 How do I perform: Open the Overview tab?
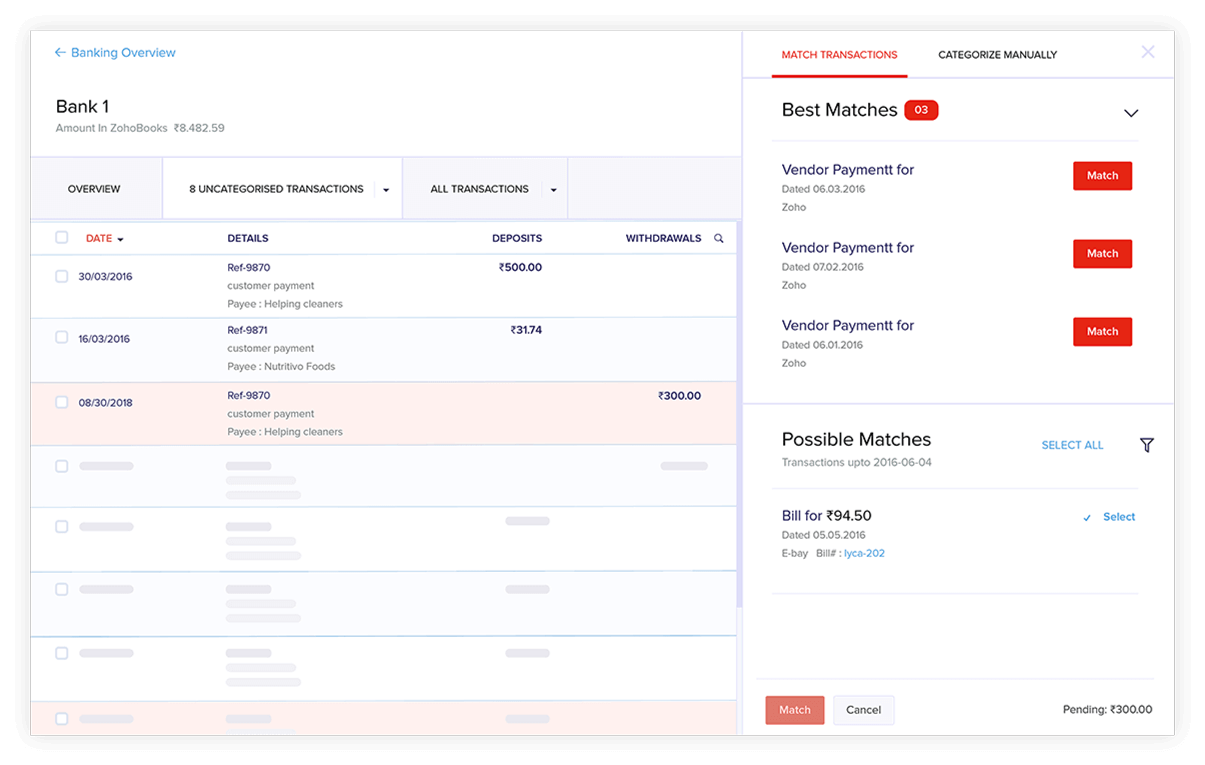click(x=94, y=189)
